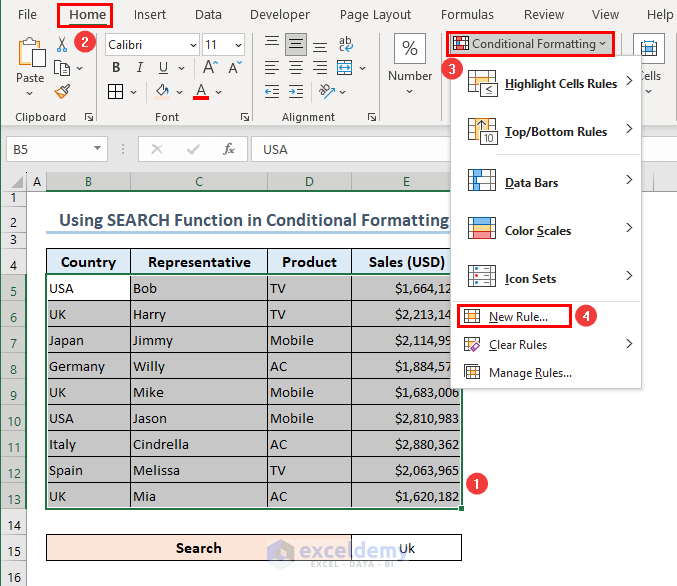This screenshot has width=677, height=586.
Task: Open the Formulas ribbon tab
Action: [467, 15]
